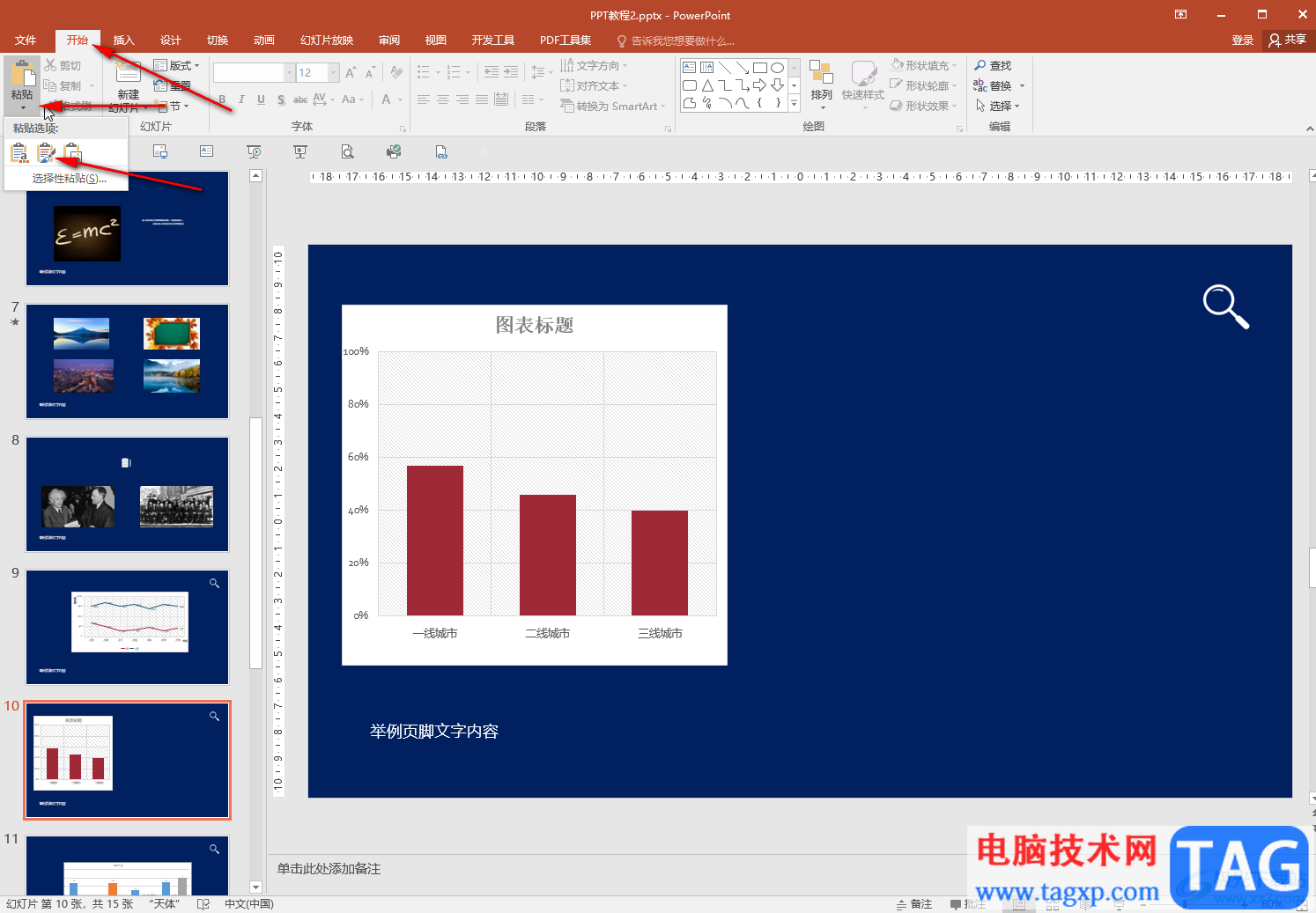Open 排列 arrange menu

(x=821, y=85)
